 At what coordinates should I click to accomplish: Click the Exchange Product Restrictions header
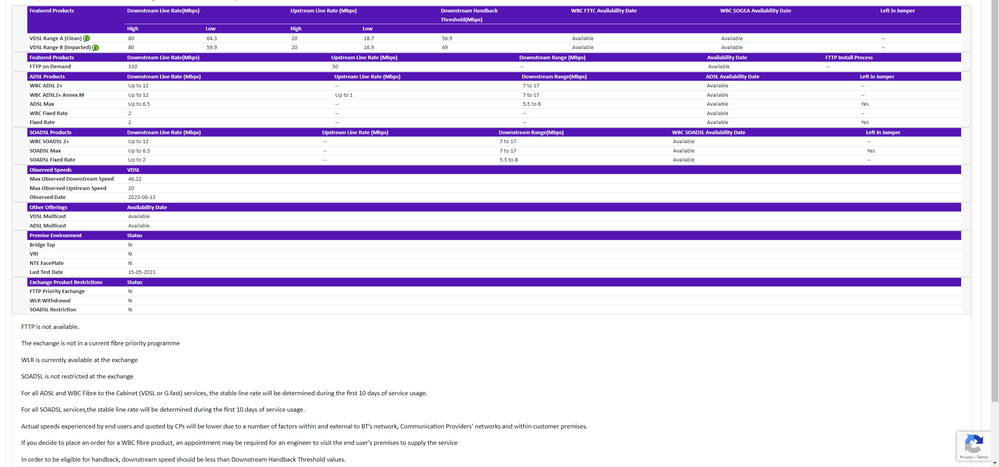[x=66, y=282]
